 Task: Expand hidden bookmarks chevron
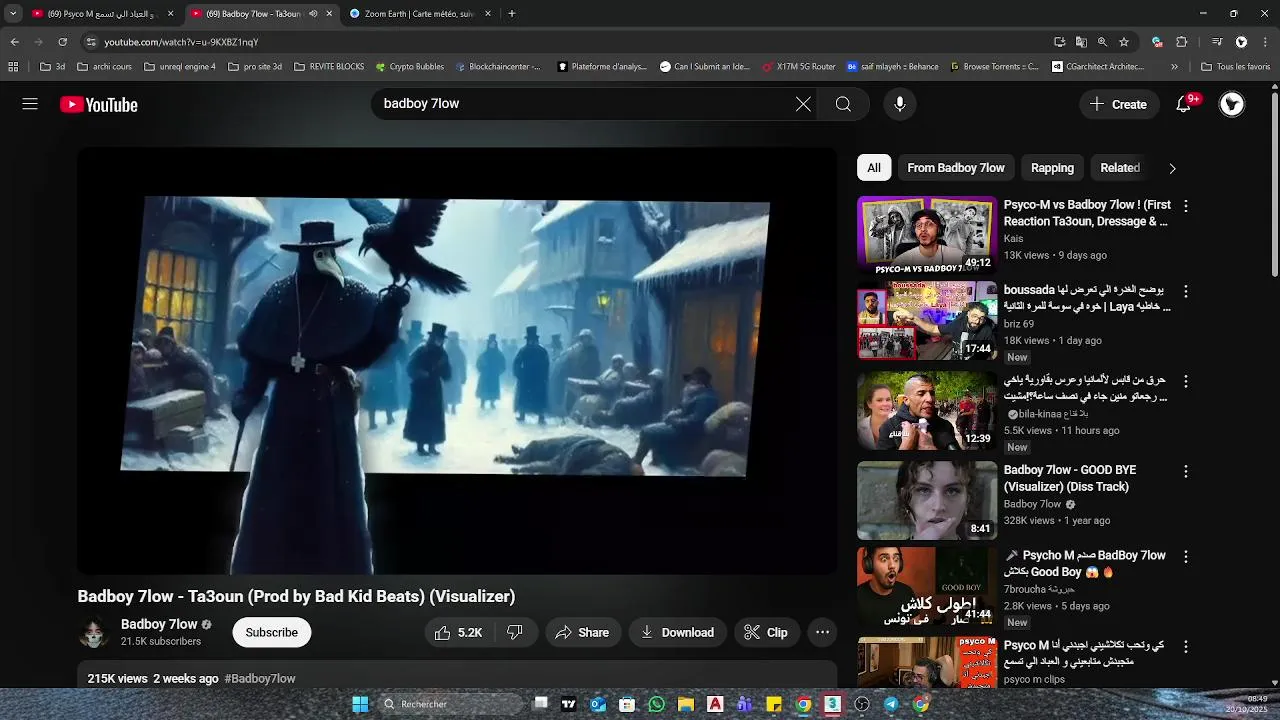pyautogui.click(x=1174, y=67)
